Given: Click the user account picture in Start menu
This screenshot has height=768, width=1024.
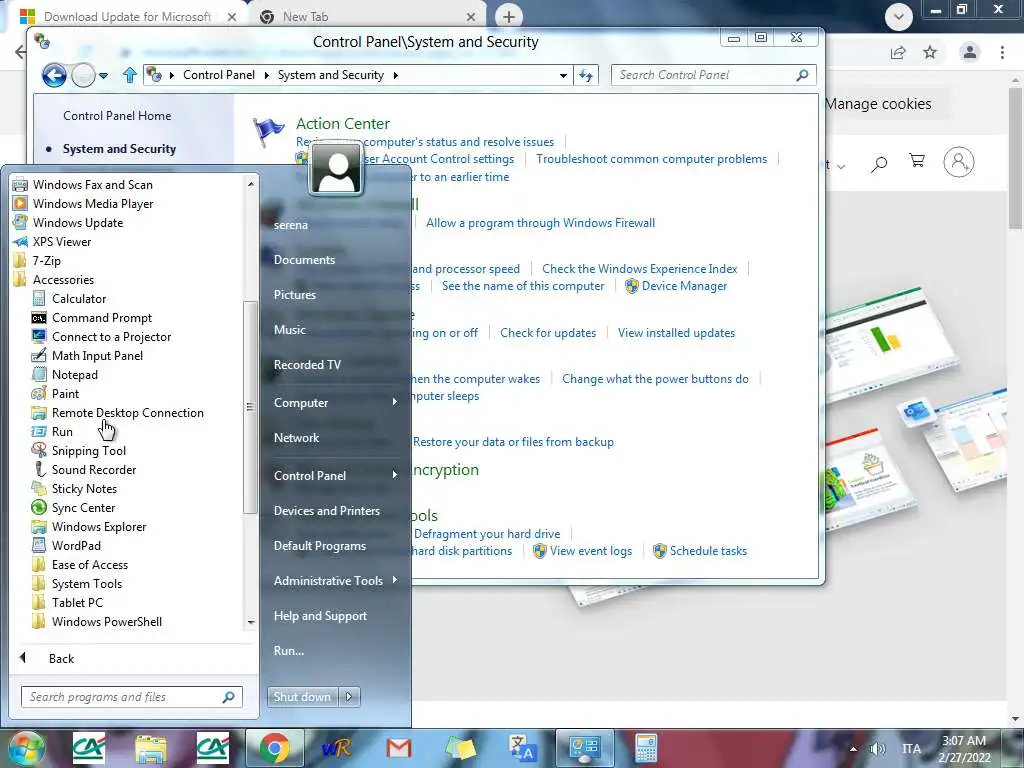Looking at the screenshot, I should (336, 169).
